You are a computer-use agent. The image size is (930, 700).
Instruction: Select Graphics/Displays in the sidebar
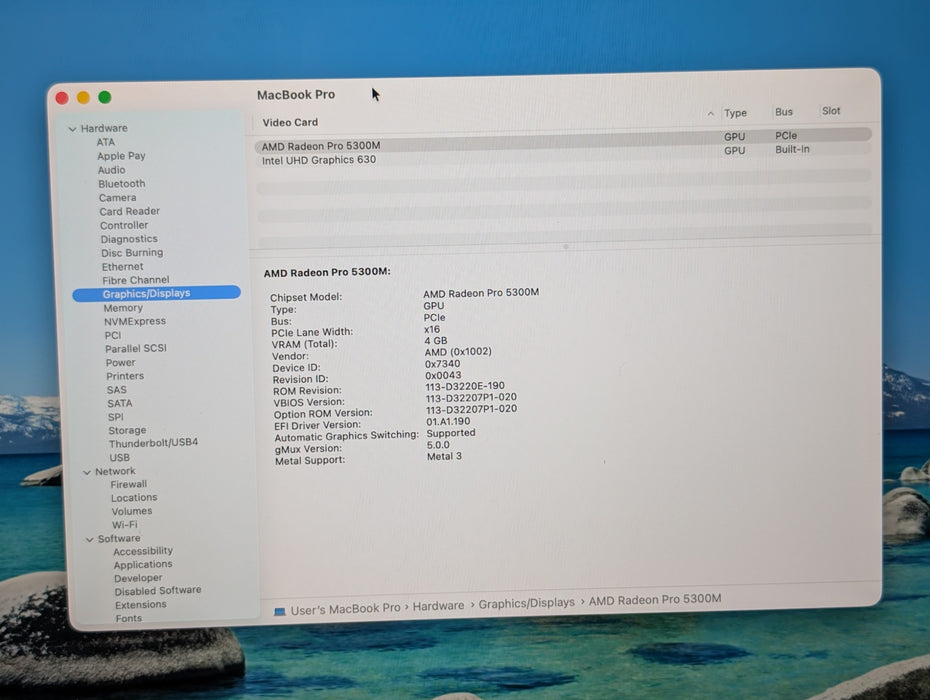pos(157,293)
